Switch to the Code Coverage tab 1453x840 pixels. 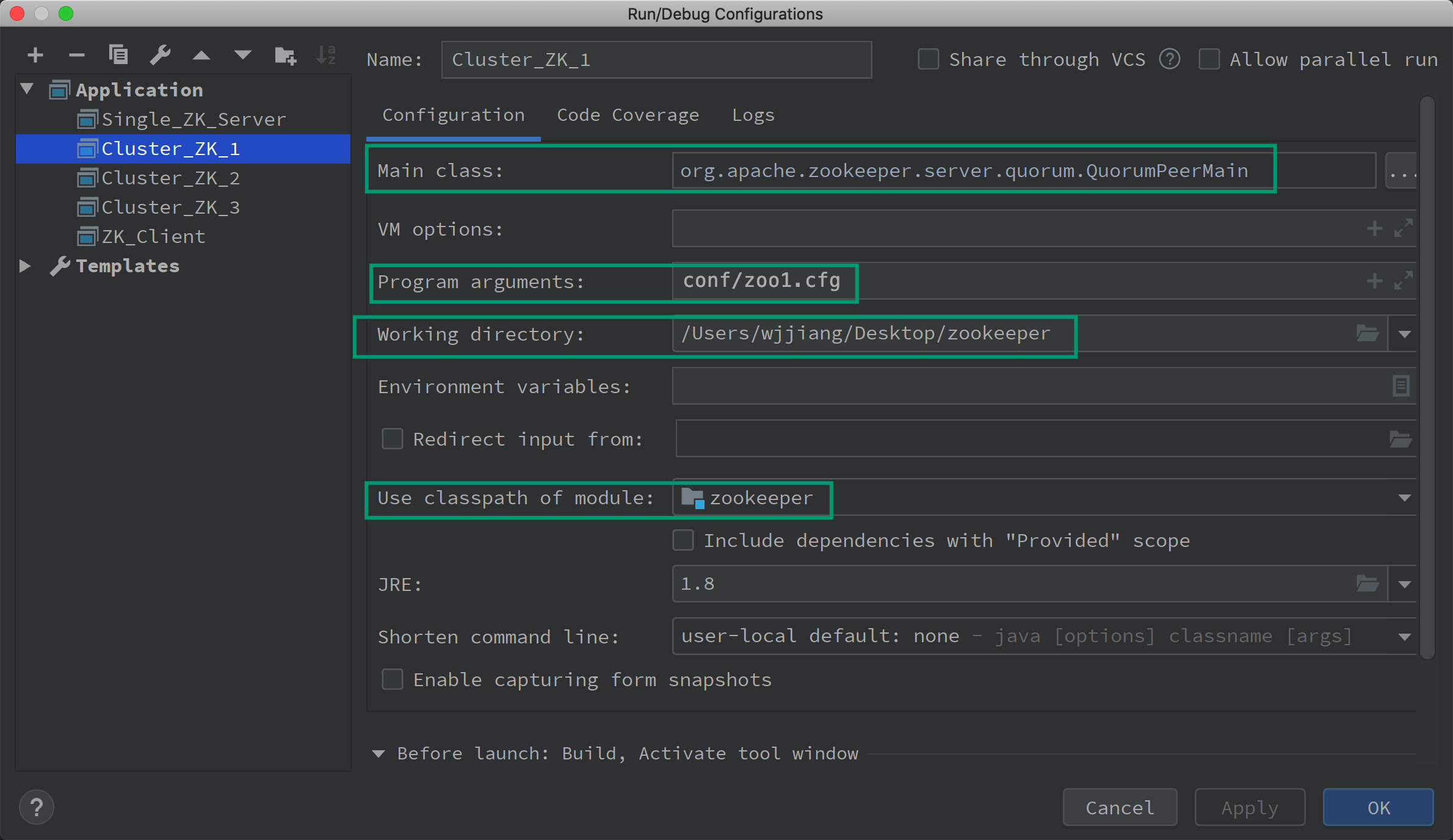point(628,115)
